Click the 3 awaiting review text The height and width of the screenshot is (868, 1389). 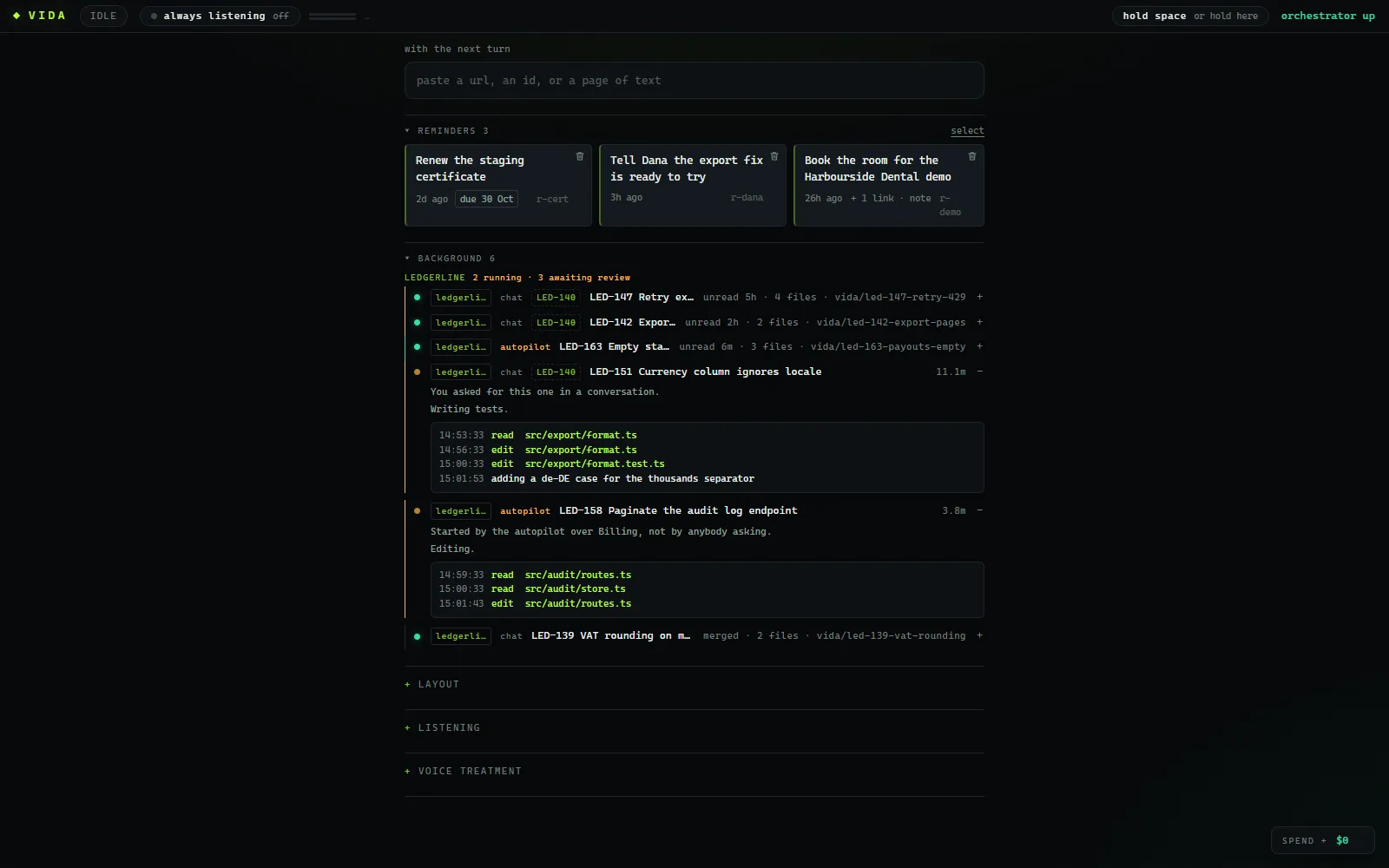583,278
